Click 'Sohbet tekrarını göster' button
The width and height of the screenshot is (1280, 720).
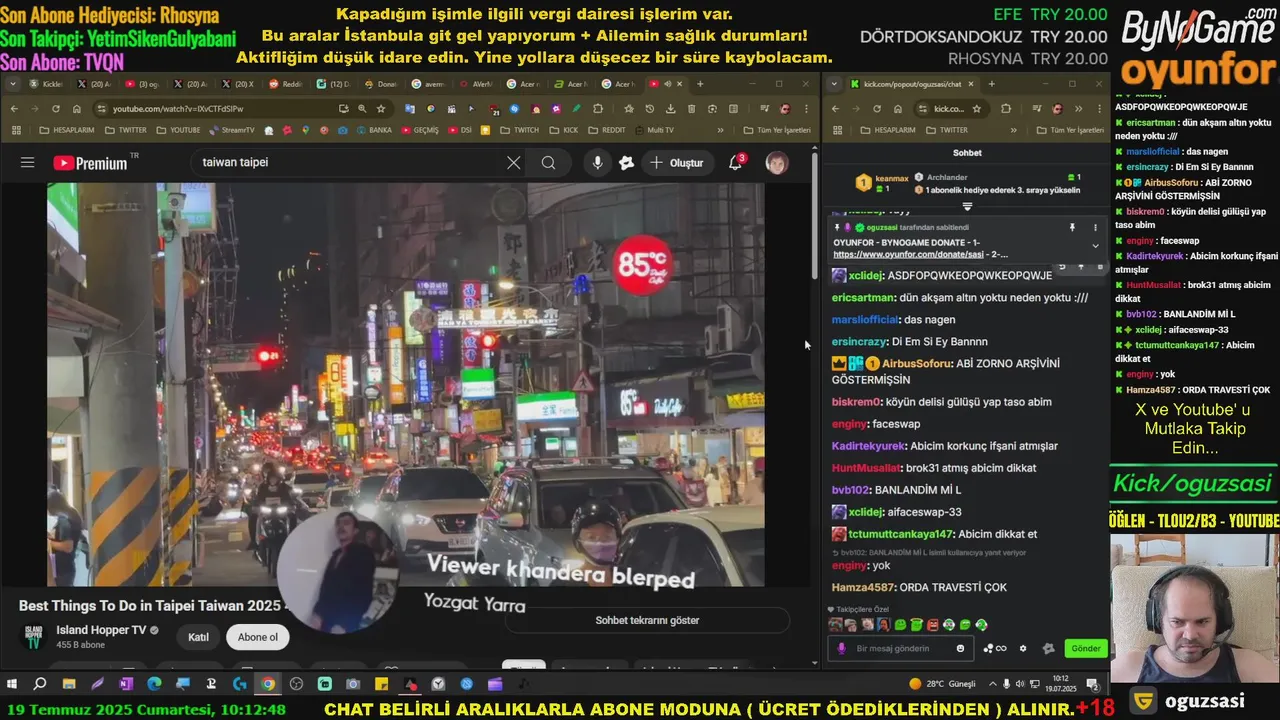[x=647, y=620]
